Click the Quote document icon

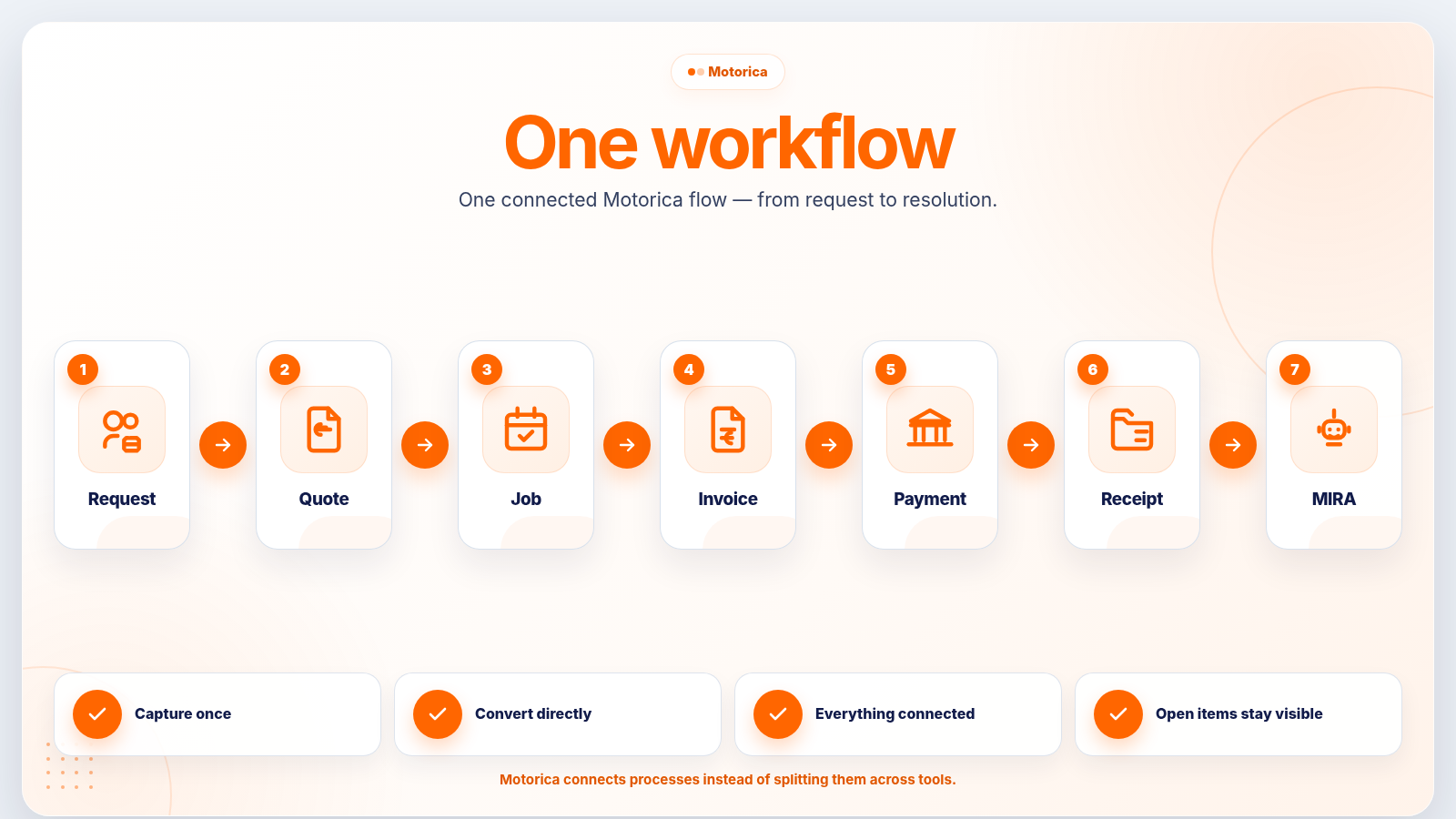pyautogui.click(x=324, y=430)
